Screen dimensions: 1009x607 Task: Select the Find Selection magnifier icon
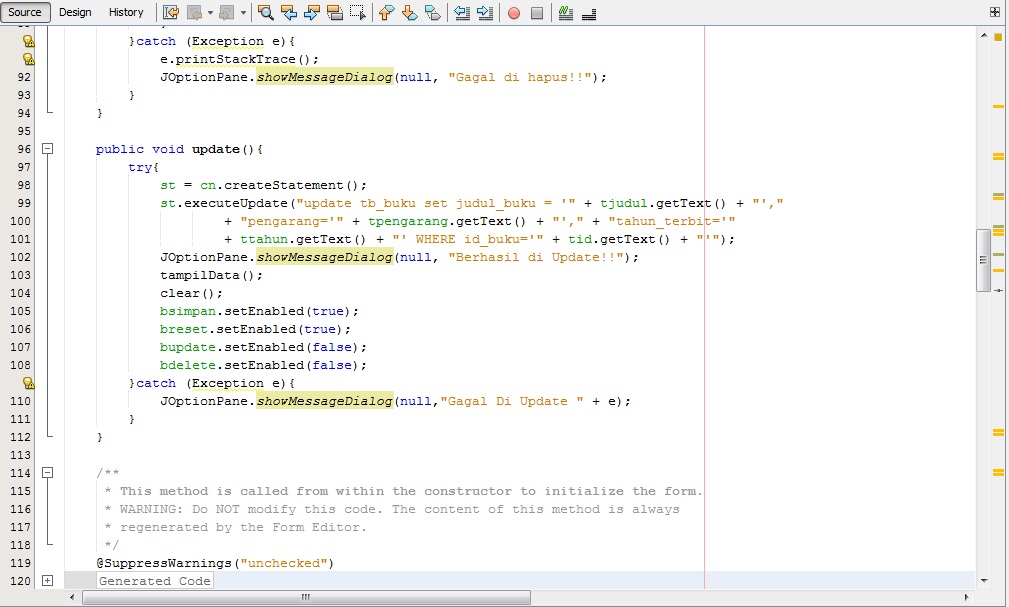pos(266,12)
